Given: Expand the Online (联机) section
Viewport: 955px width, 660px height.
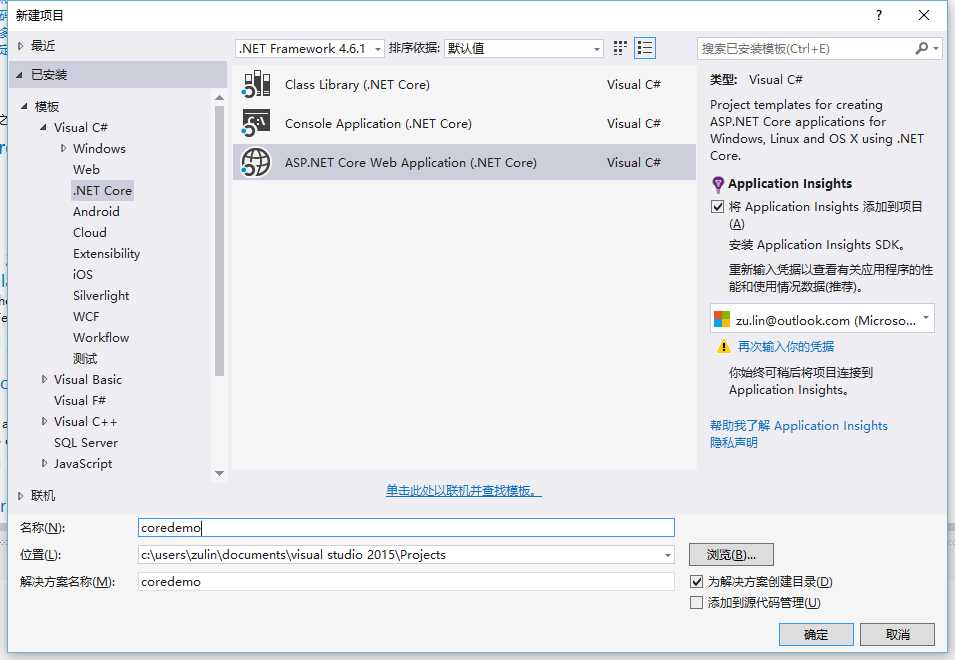Looking at the screenshot, I should [x=21, y=496].
